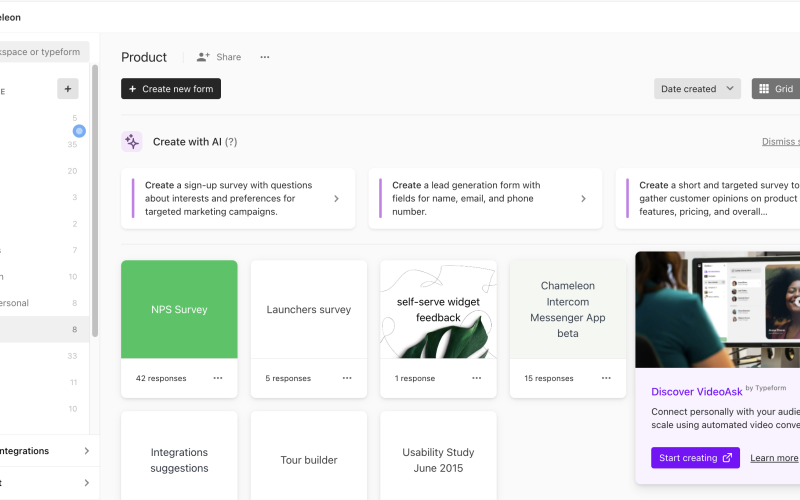Click the Create with AI help question mark
The height and width of the screenshot is (500, 800).
[x=231, y=142]
